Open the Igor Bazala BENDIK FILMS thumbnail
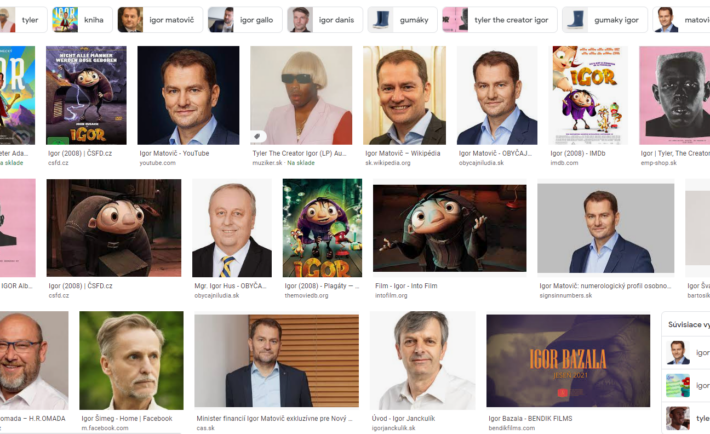Image resolution: width=710 pixels, height=434 pixels. tap(568, 361)
